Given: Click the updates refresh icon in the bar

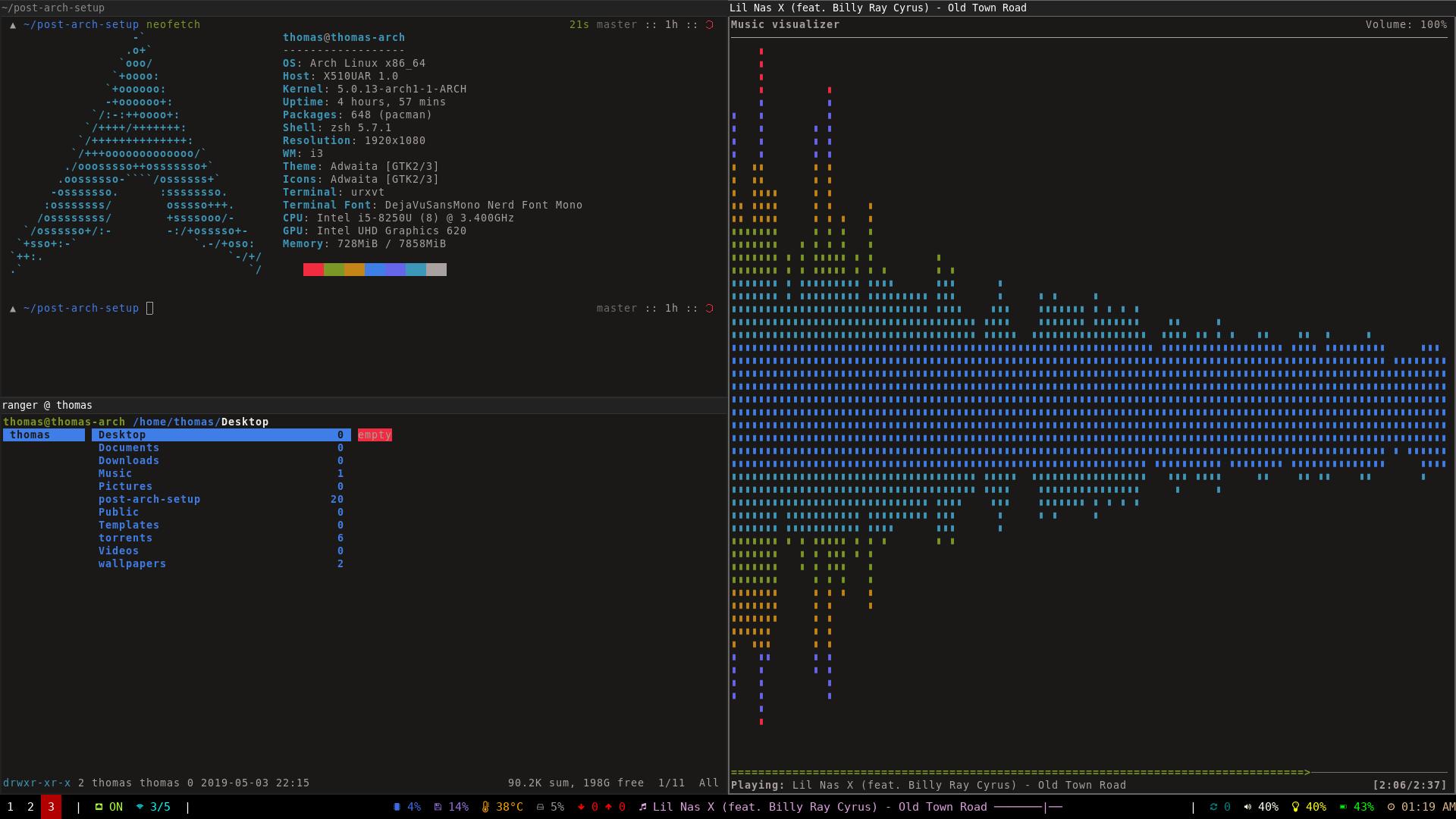Looking at the screenshot, I should (x=1213, y=807).
